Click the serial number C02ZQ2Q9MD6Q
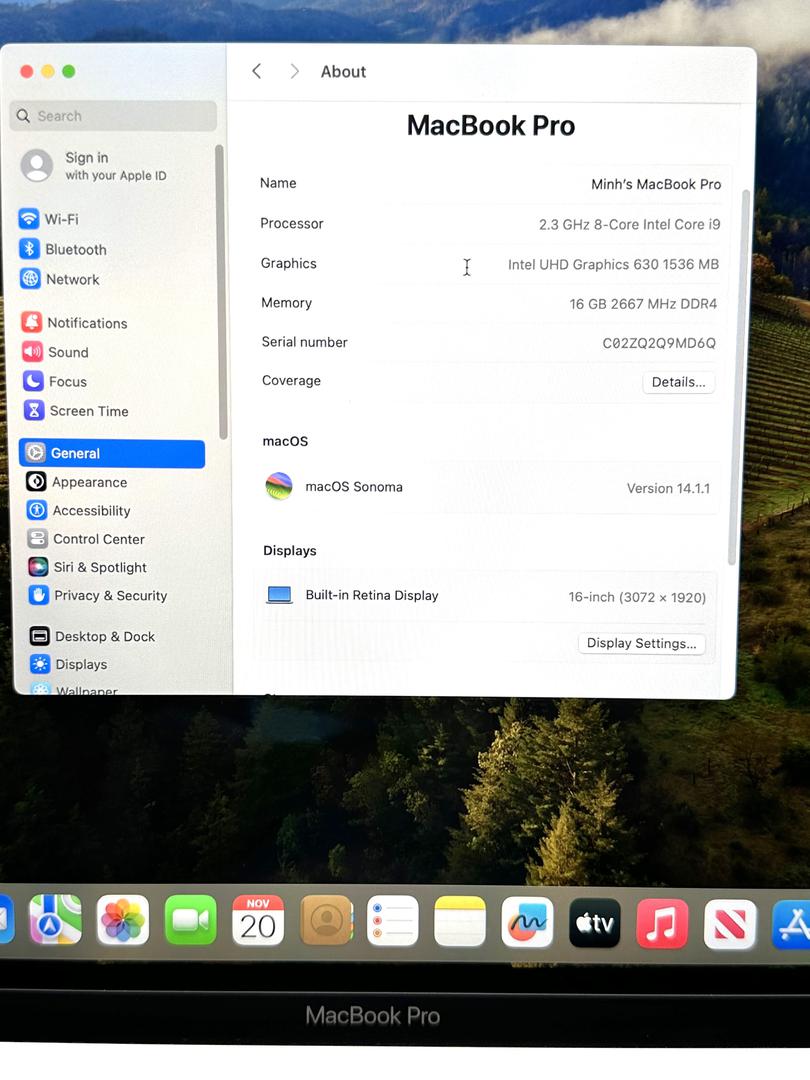Viewport: 810px width, 1080px height. point(659,342)
